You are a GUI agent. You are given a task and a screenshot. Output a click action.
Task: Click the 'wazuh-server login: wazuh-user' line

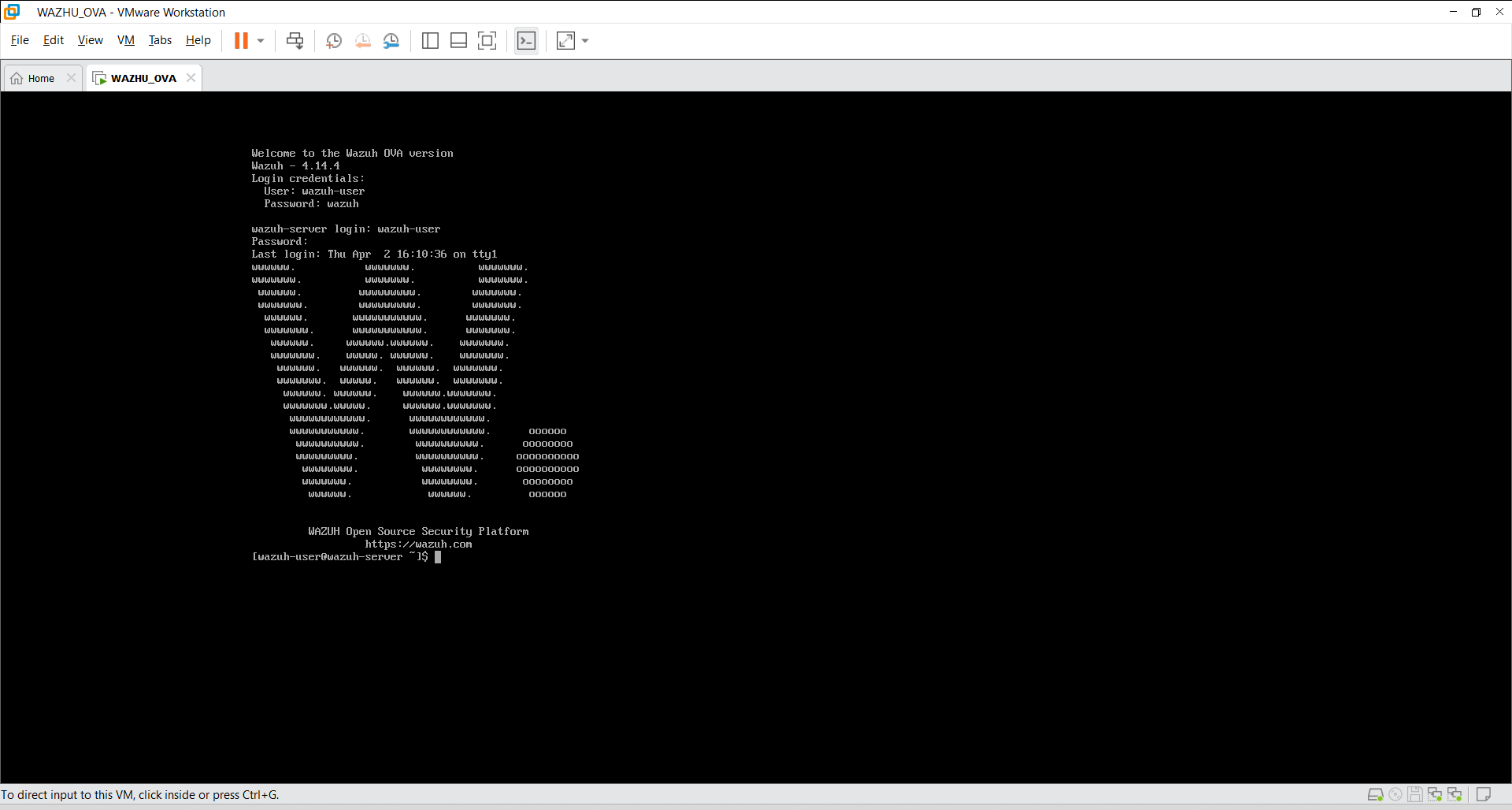click(x=346, y=229)
